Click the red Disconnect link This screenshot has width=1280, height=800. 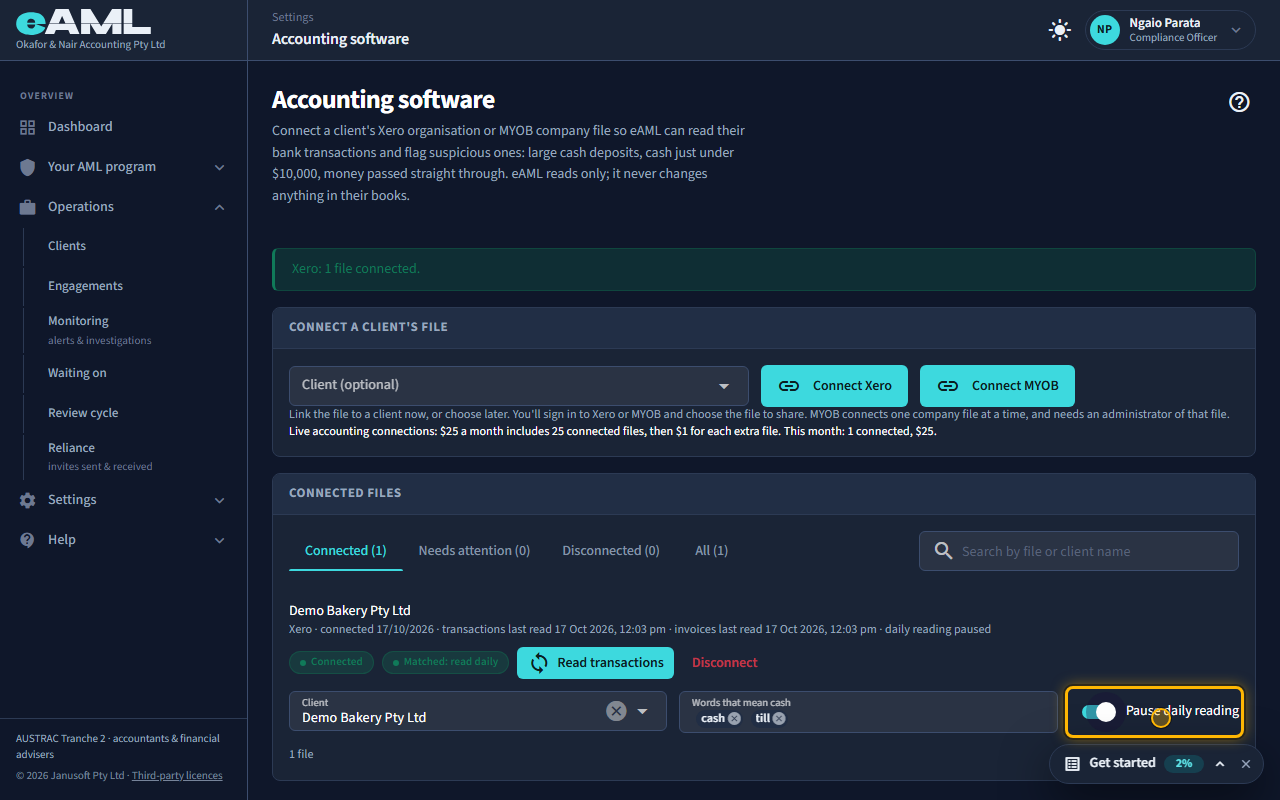coord(725,663)
